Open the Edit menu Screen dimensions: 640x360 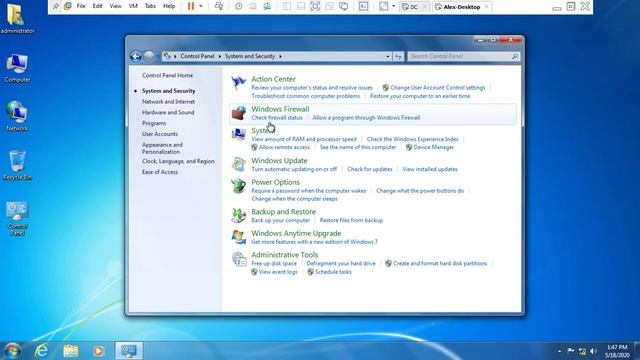[x=97, y=6]
